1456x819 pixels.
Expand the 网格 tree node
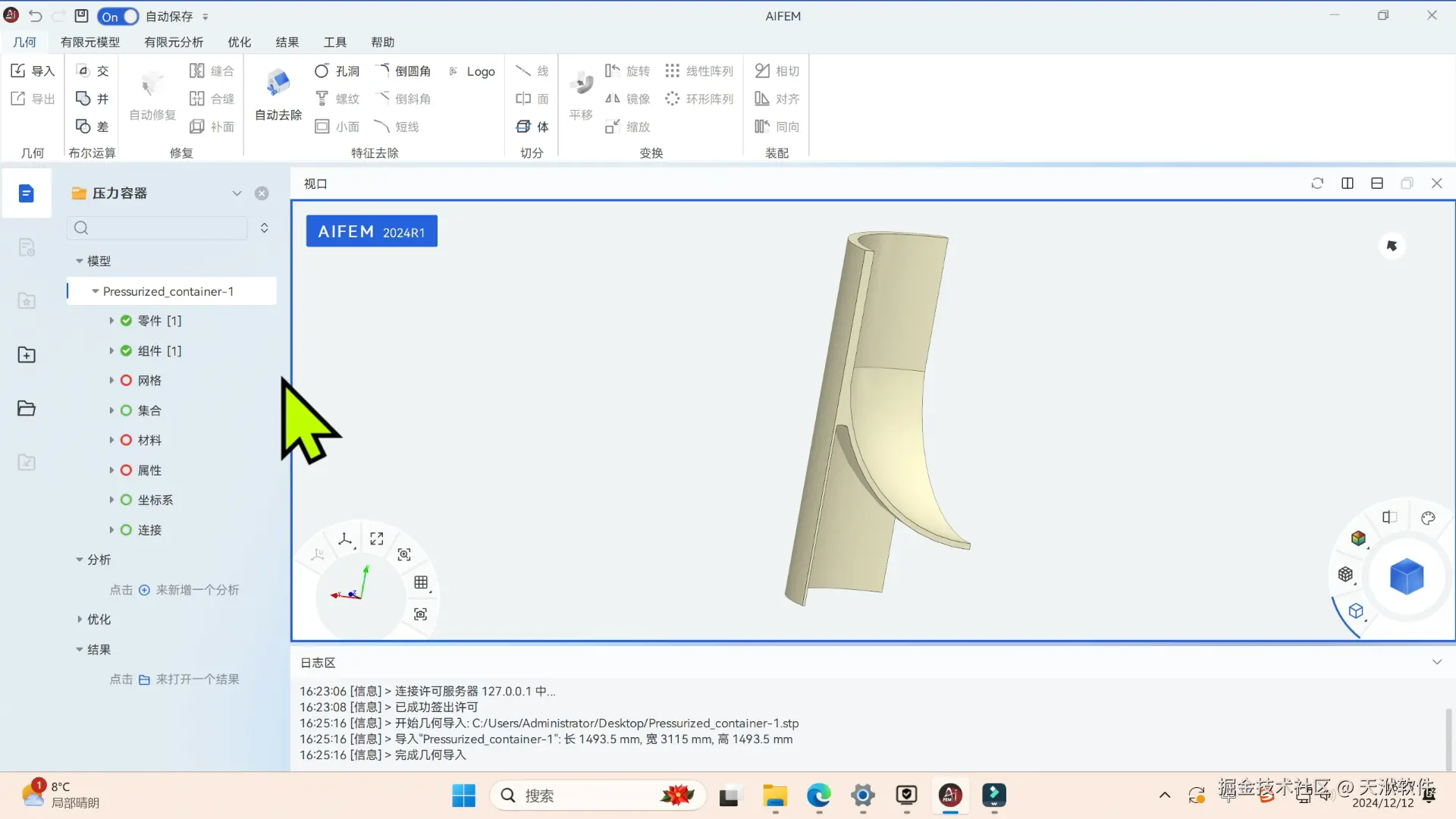(111, 381)
